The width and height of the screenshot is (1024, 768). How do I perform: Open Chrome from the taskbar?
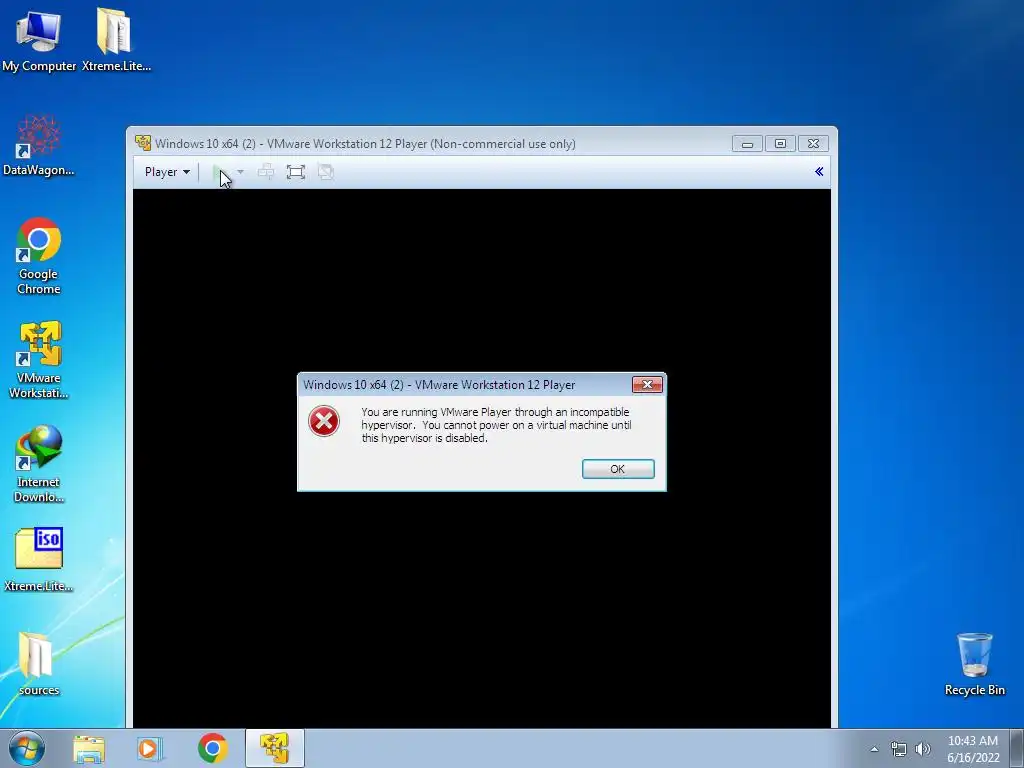pyautogui.click(x=212, y=748)
